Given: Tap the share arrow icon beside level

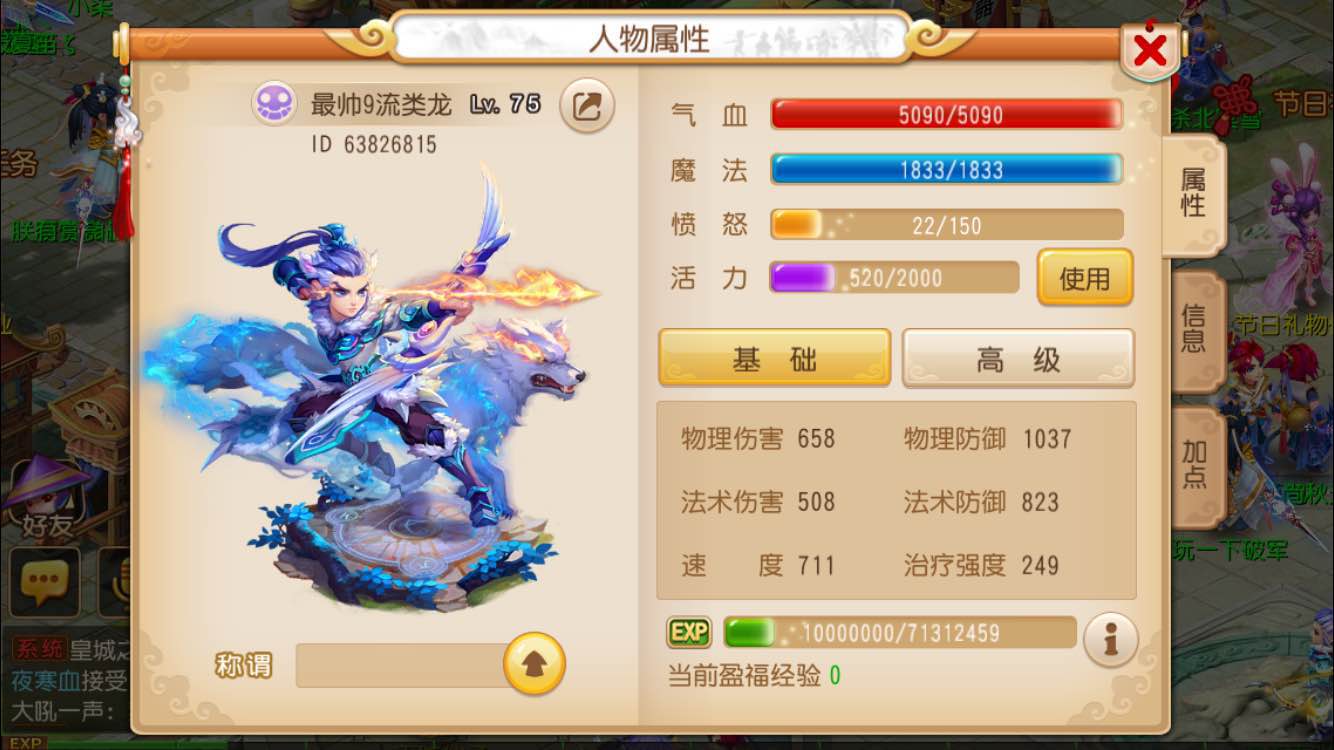Looking at the screenshot, I should [587, 106].
